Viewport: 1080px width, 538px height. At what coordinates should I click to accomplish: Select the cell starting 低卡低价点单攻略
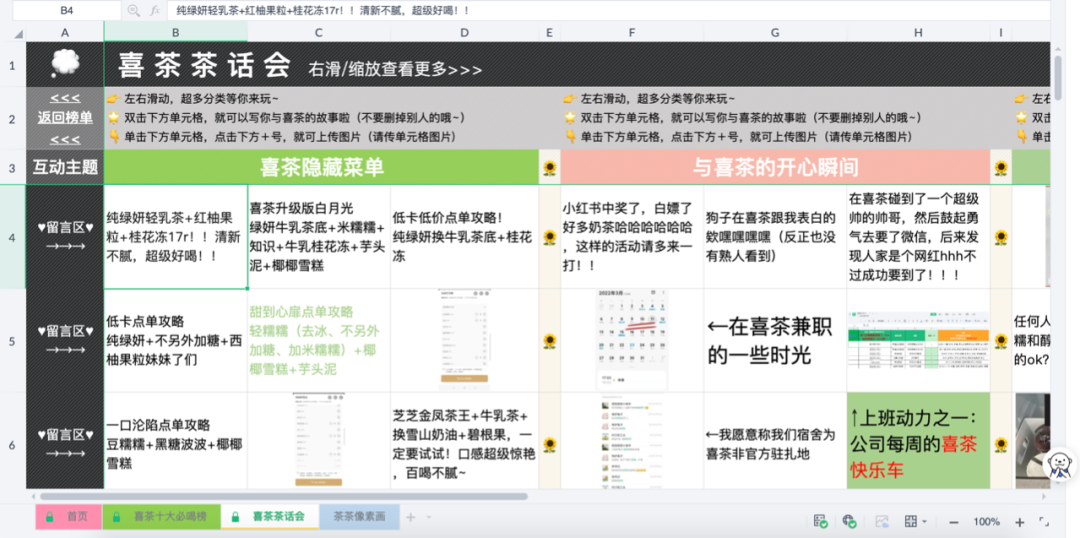click(464, 237)
